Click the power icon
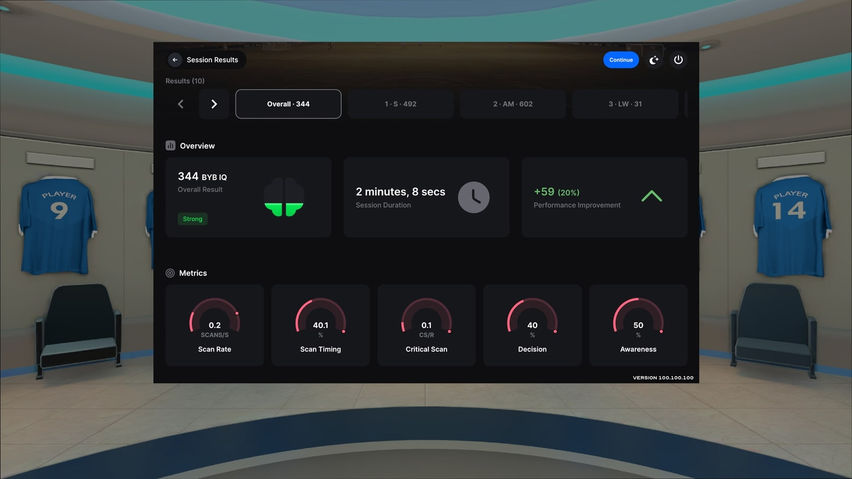This screenshot has width=852, height=479. click(x=678, y=60)
